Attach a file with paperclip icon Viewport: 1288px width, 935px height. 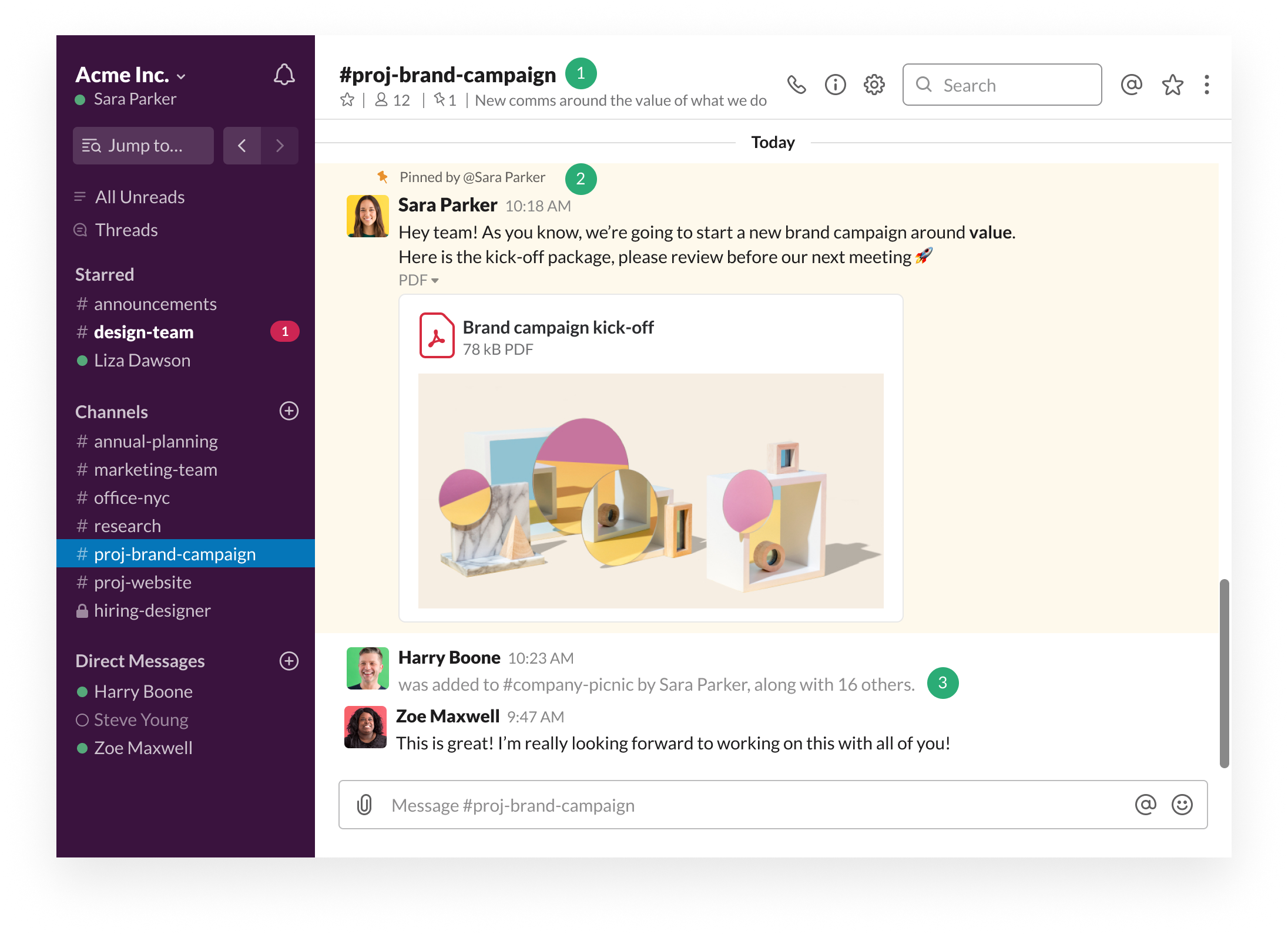pos(364,805)
